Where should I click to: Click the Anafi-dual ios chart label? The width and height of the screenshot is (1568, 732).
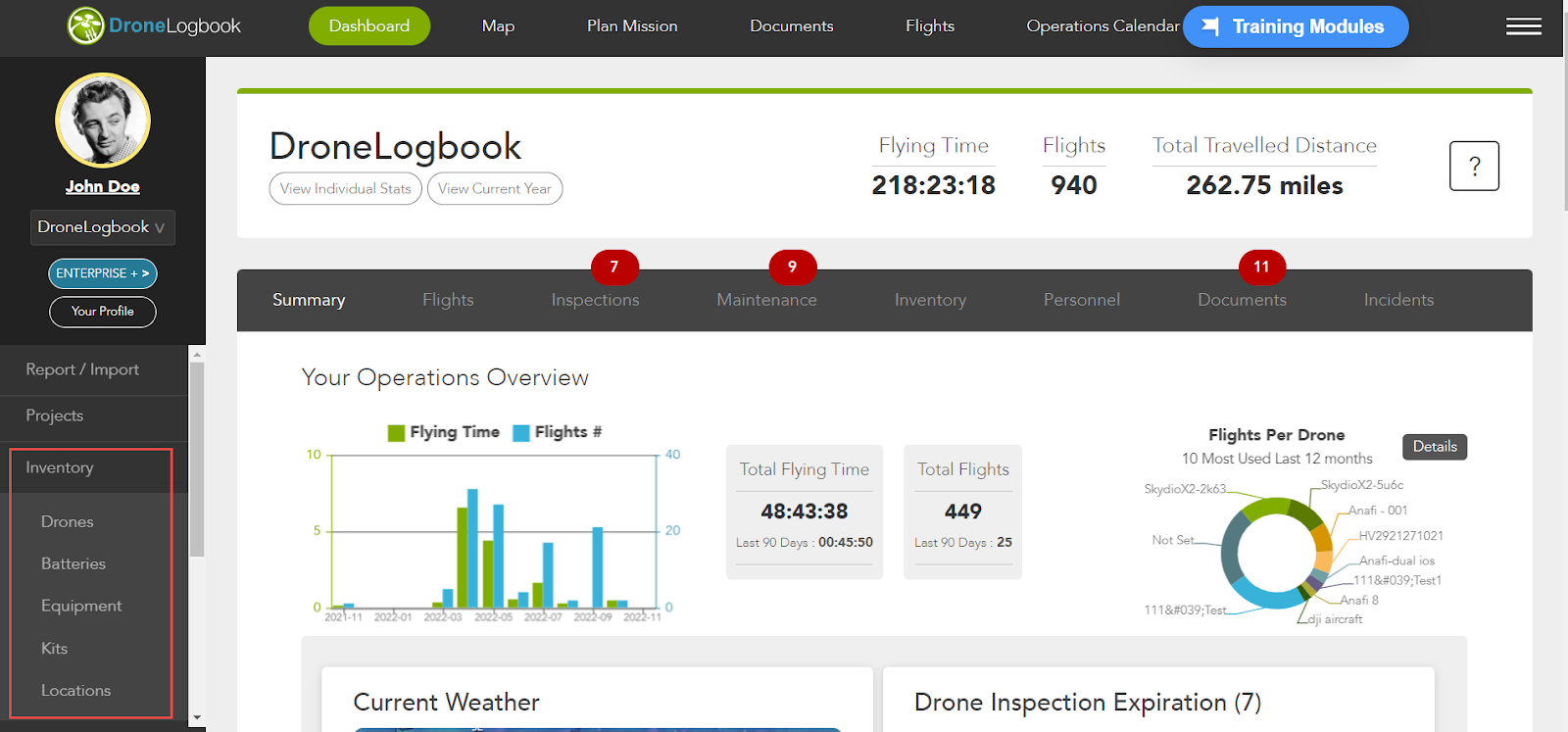[x=1396, y=561]
